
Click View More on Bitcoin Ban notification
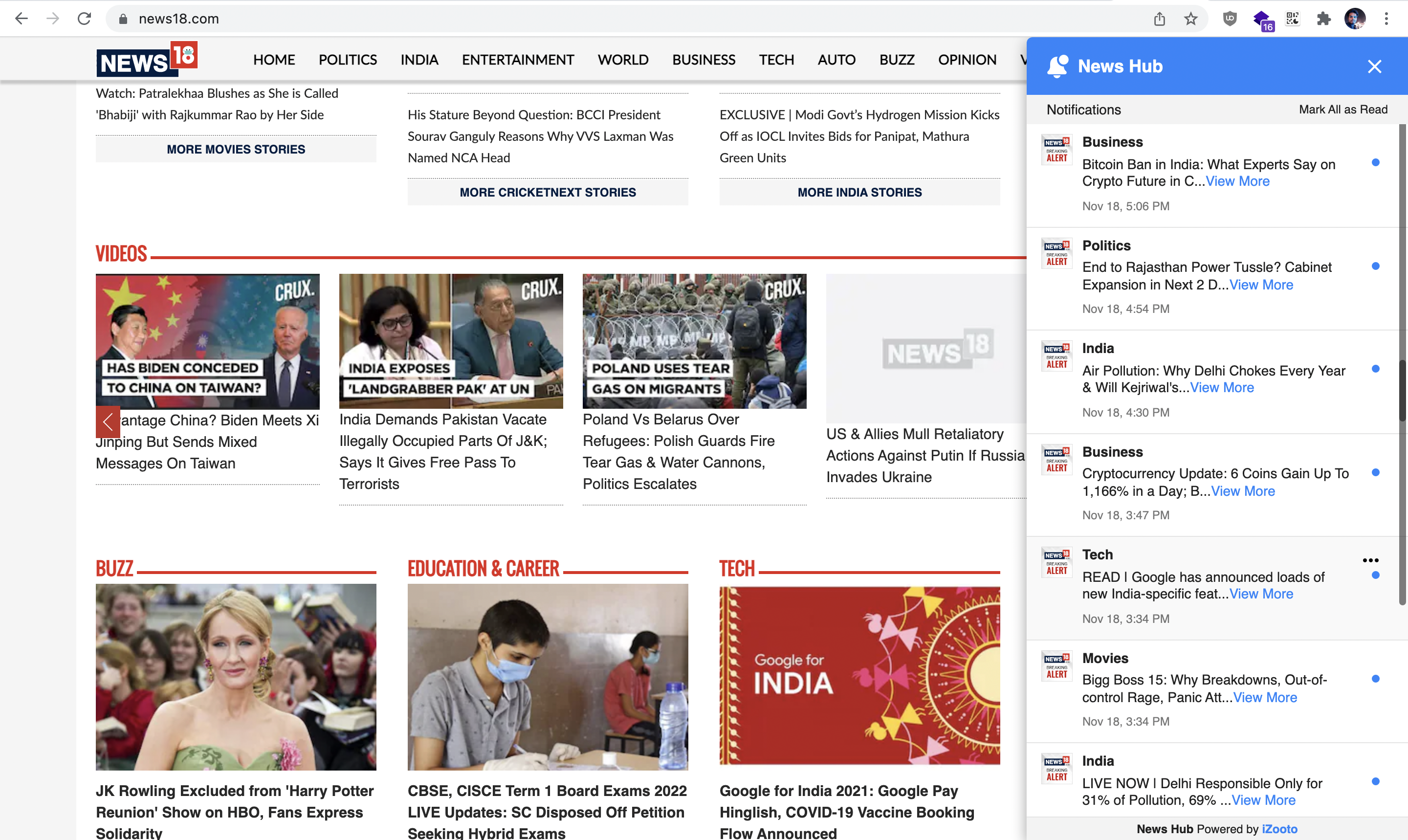[x=1238, y=181]
